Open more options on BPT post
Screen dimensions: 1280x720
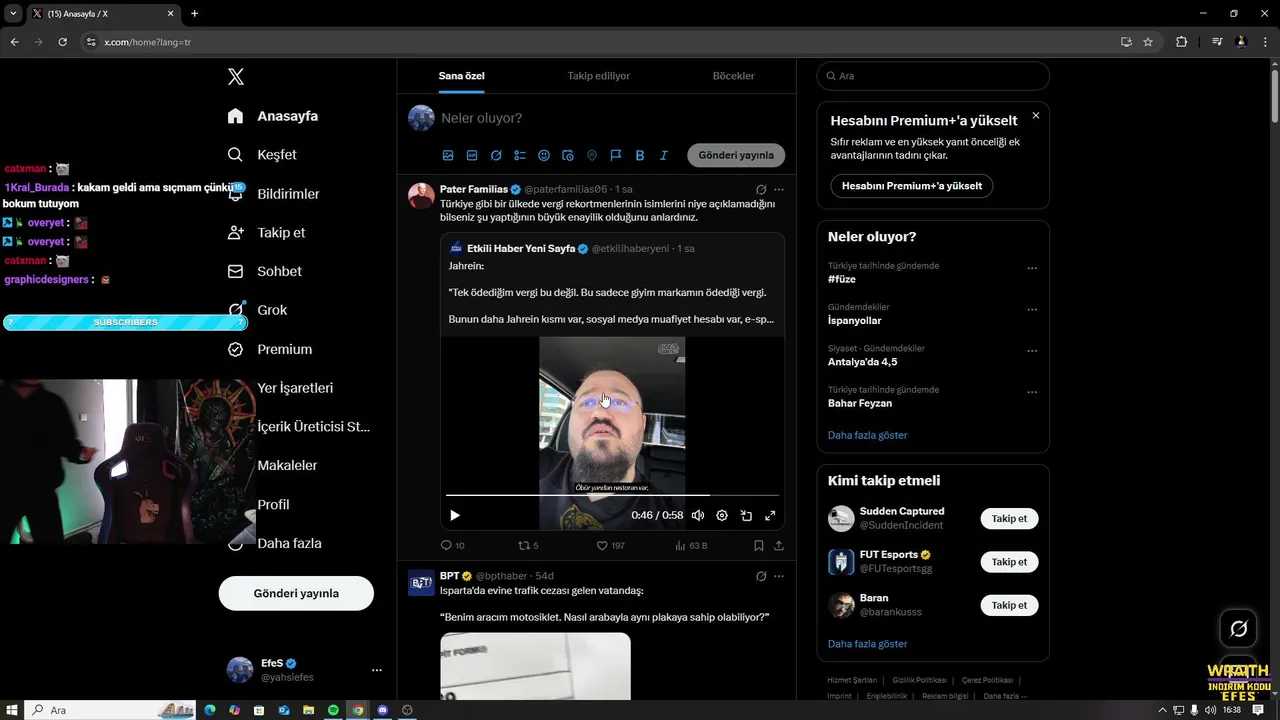click(x=779, y=576)
